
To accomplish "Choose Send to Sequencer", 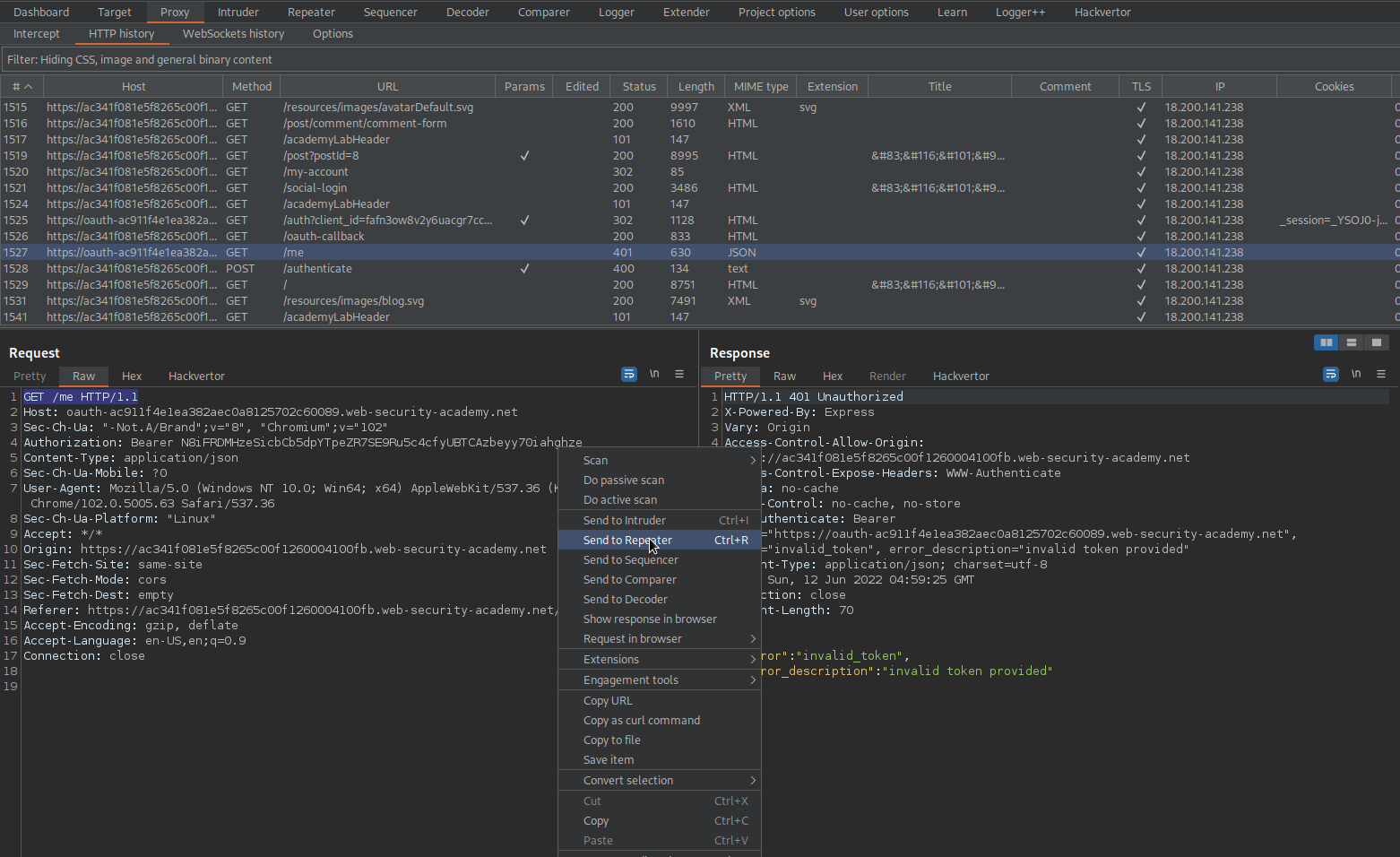I will point(660,559).
